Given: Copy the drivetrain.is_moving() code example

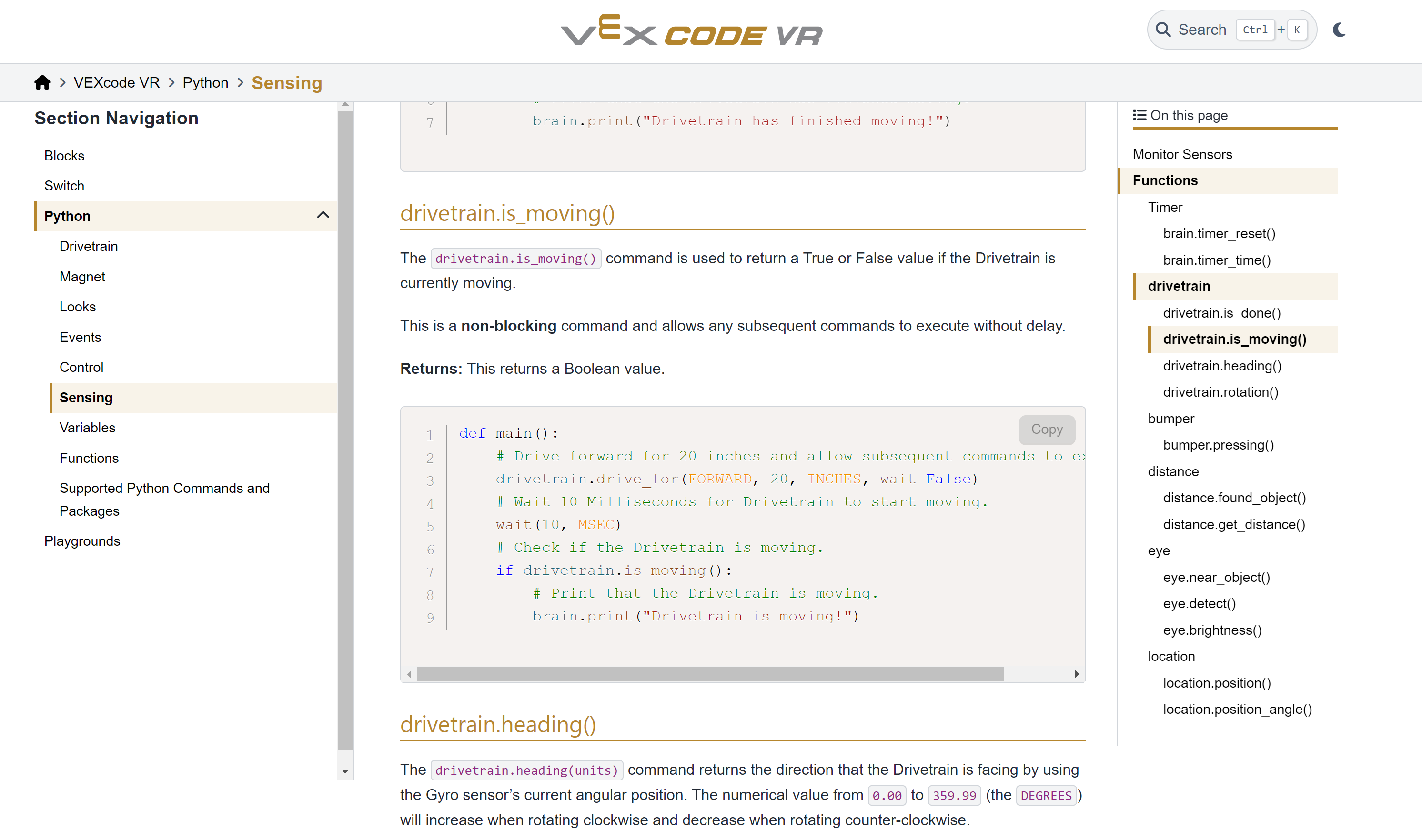Looking at the screenshot, I should point(1046,430).
